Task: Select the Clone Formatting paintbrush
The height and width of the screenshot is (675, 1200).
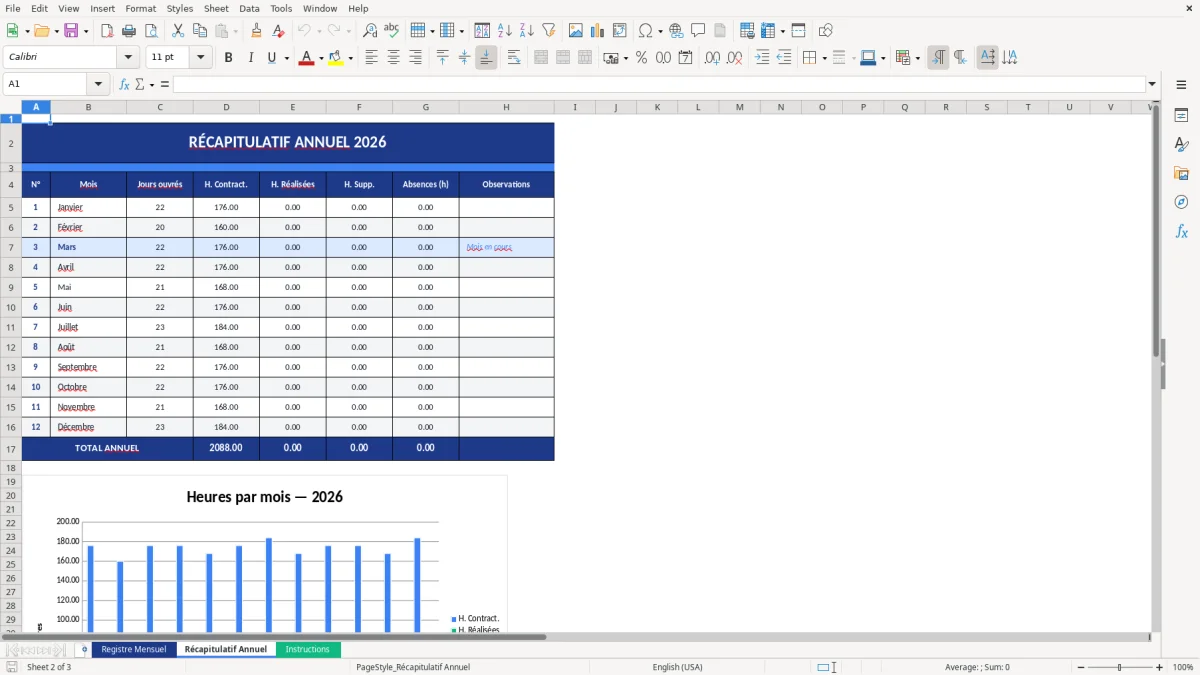Action: click(257, 31)
